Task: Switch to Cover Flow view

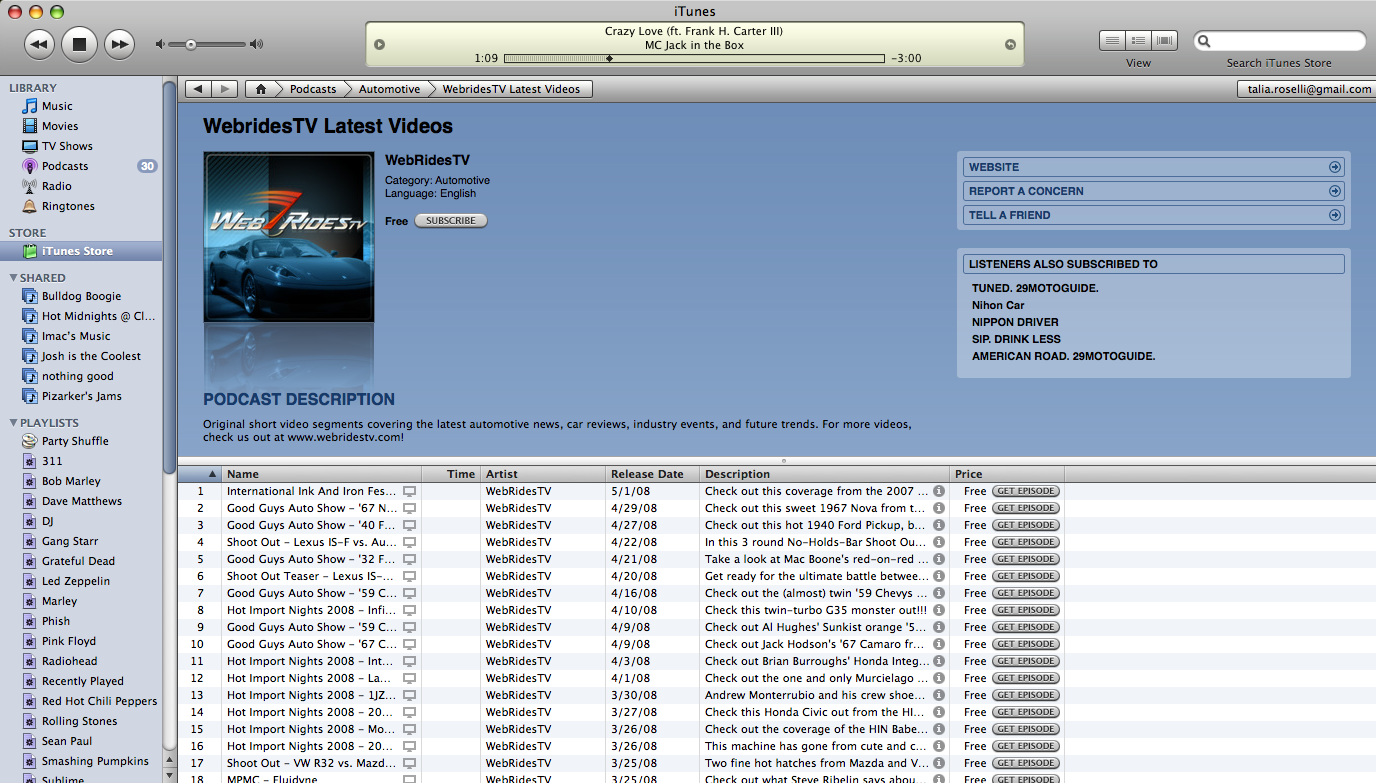Action: click(x=1164, y=41)
